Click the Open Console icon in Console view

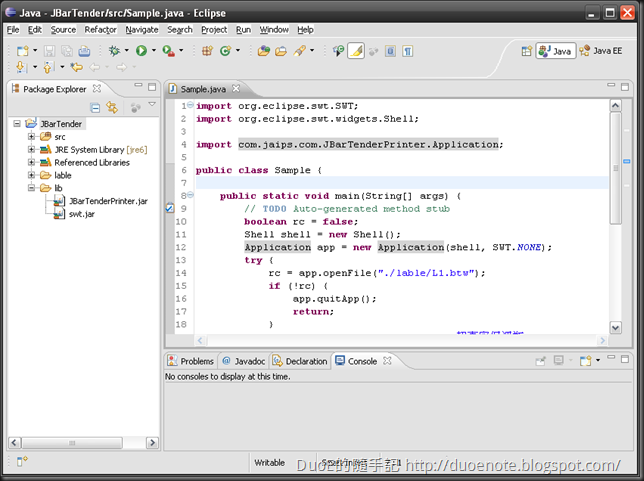point(586,361)
